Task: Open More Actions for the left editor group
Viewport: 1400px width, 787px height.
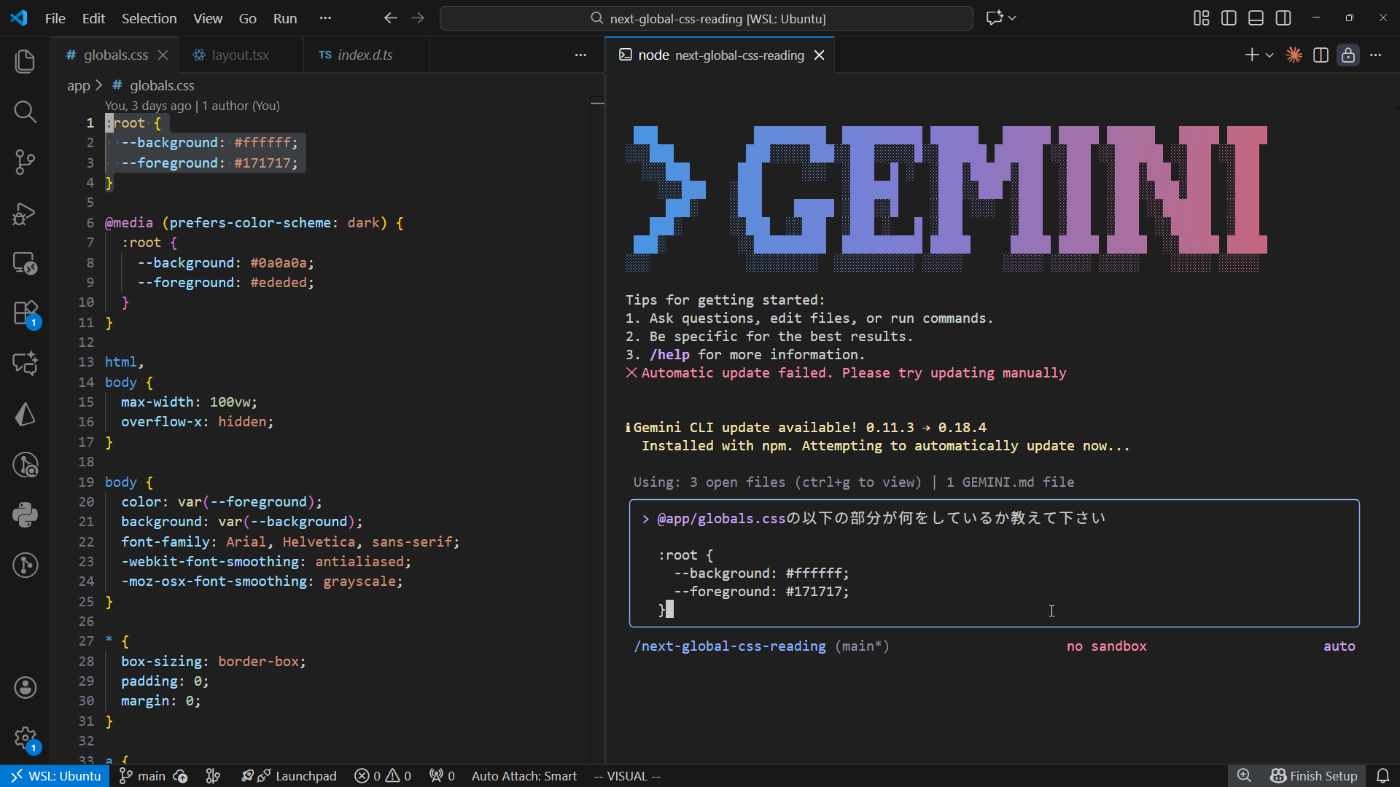Action: 581,55
